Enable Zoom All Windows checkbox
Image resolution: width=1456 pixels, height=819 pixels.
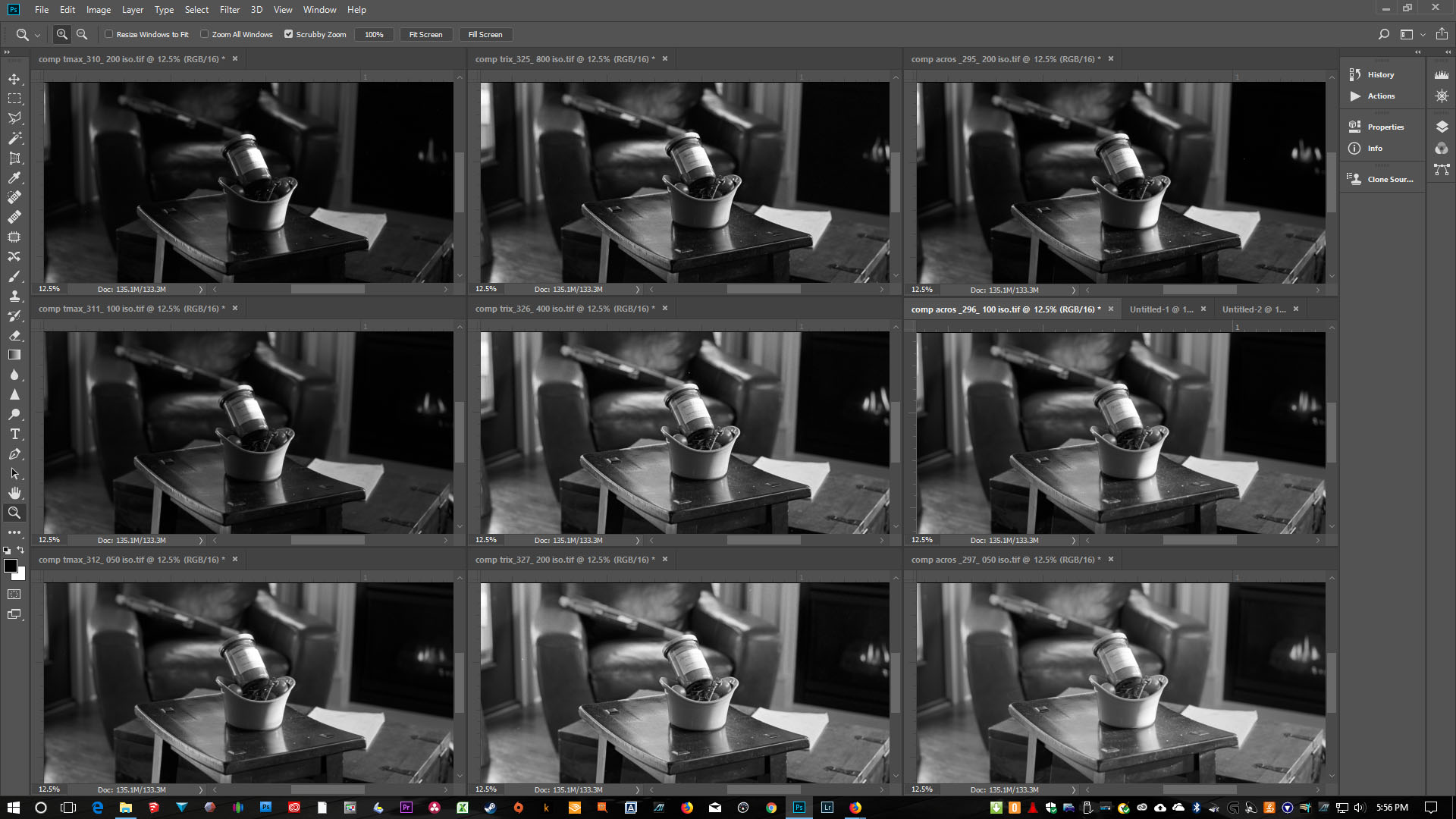coord(205,34)
